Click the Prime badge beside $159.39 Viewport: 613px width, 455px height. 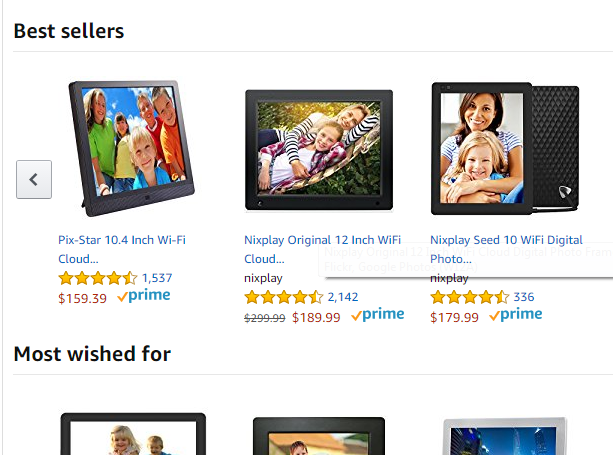(x=144, y=296)
